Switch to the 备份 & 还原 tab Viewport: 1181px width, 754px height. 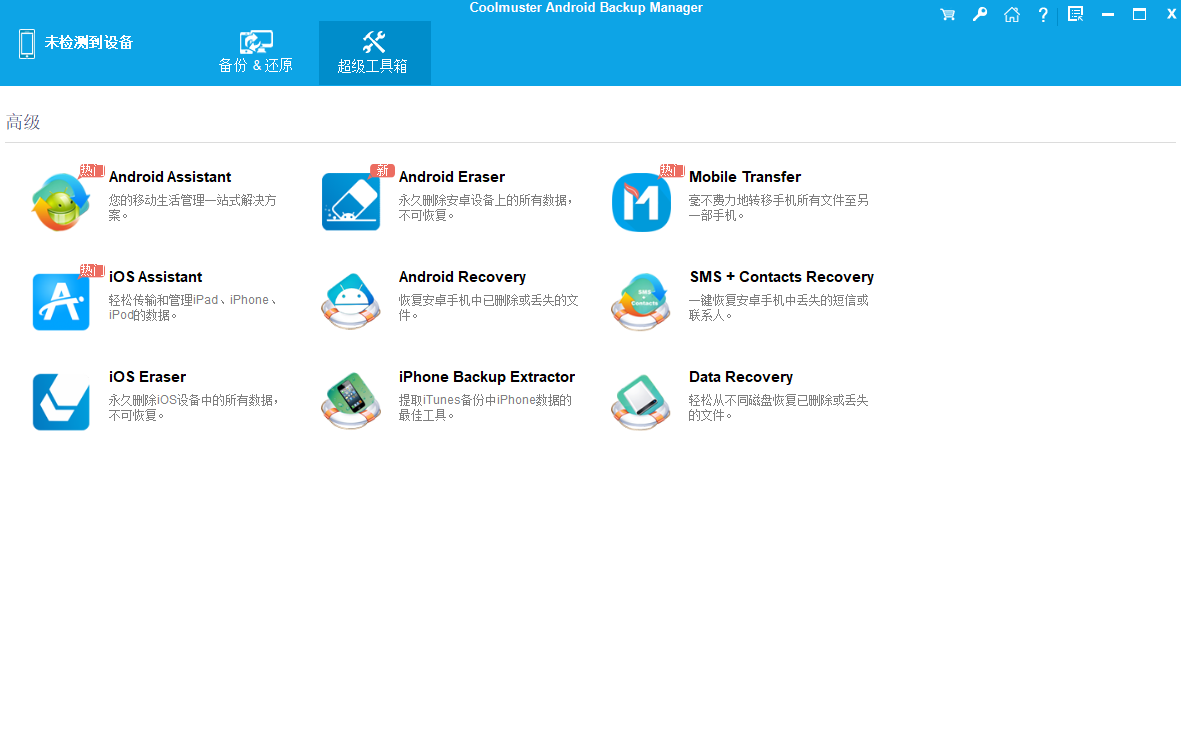256,52
